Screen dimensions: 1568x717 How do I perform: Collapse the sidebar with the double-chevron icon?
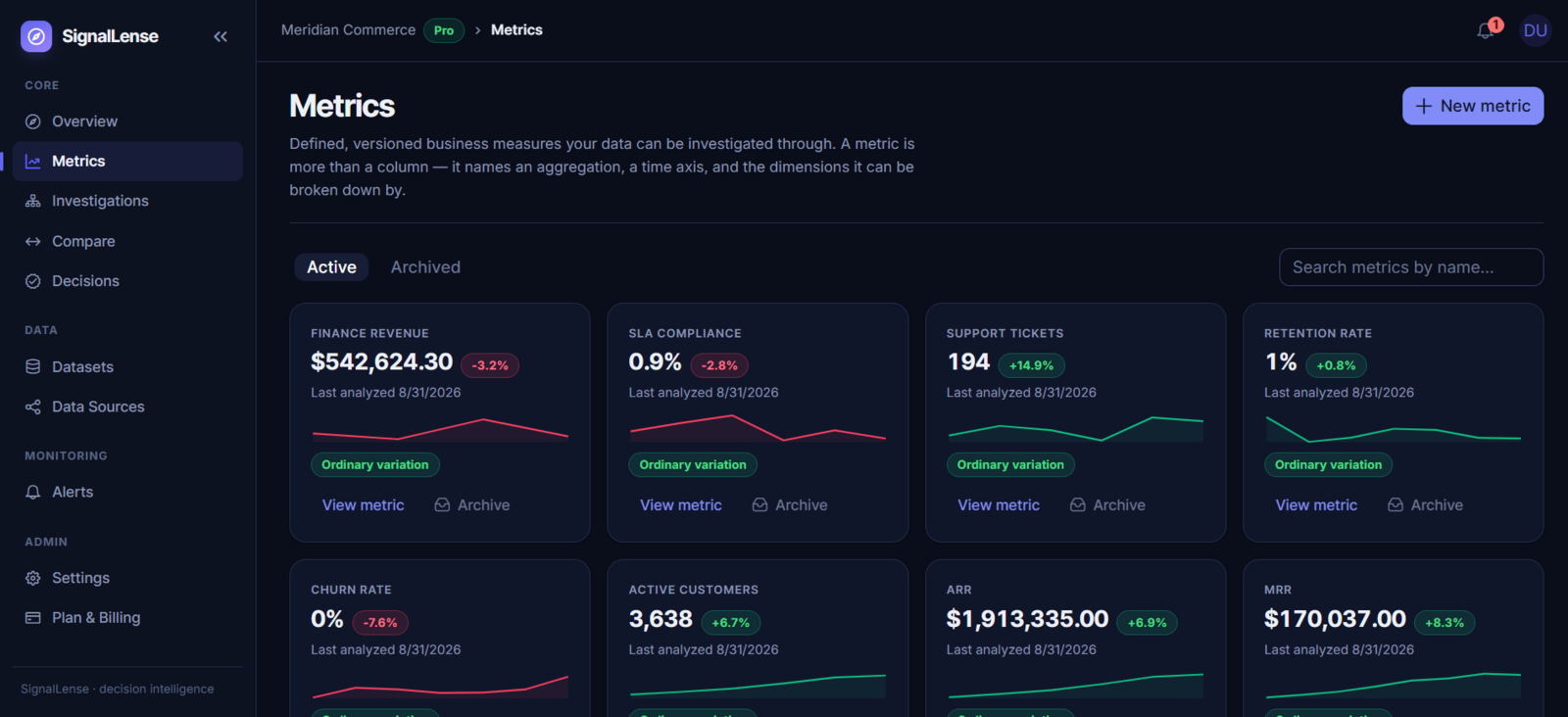pos(220,36)
